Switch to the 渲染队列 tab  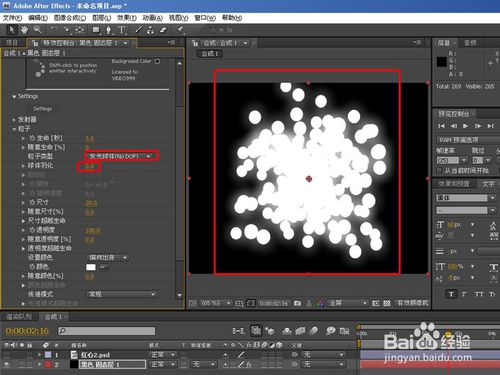pyautogui.click(x=19, y=316)
